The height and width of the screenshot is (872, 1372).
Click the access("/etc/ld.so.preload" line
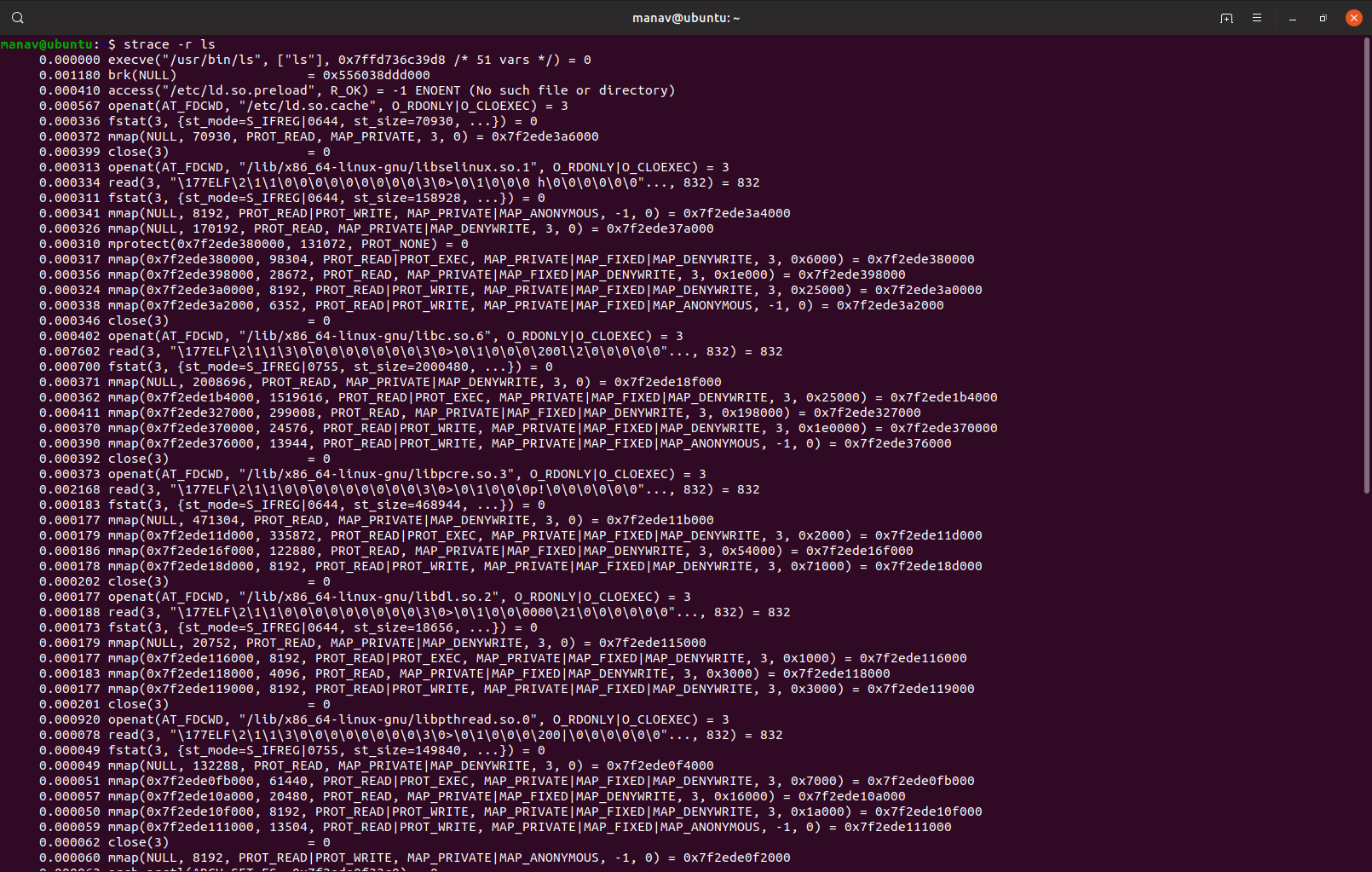click(x=357, y=90)
